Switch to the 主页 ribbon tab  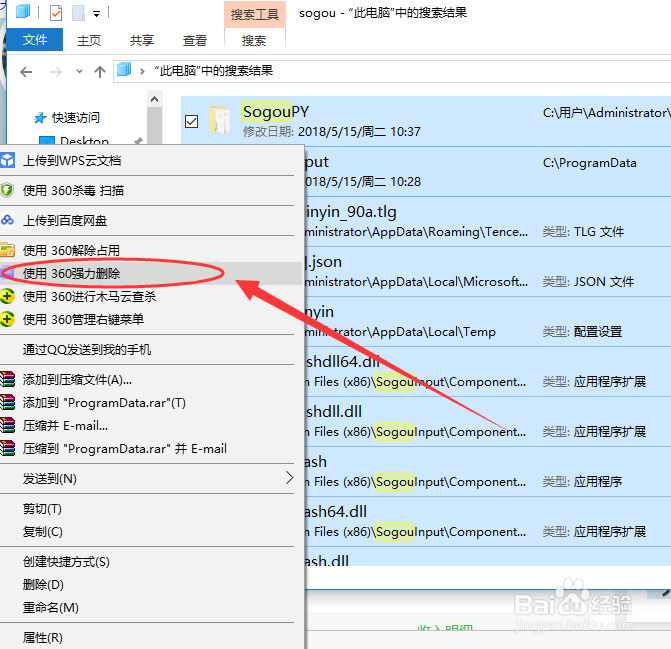89,41
